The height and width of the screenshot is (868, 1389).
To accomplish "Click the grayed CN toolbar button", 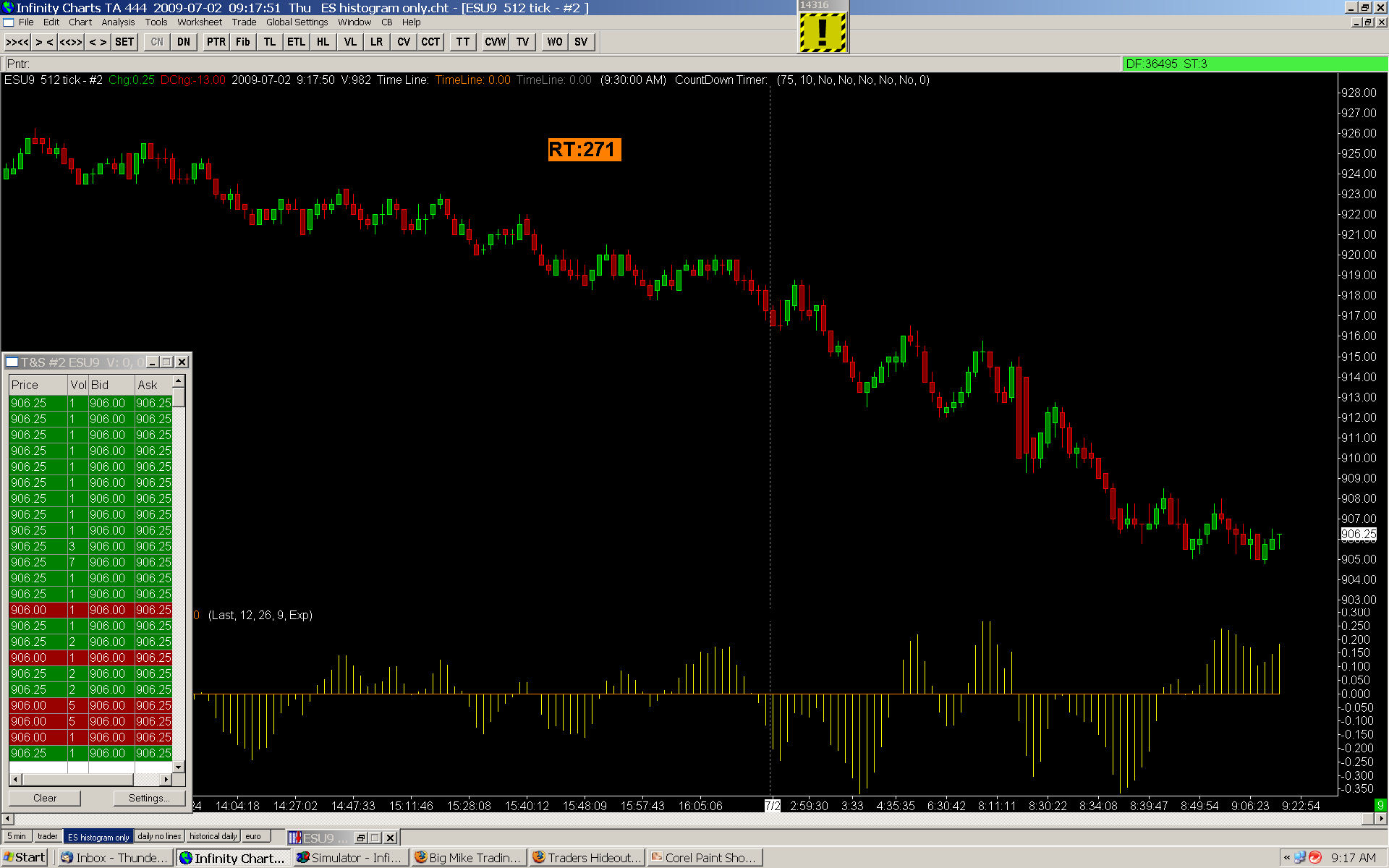I will pos(157,42).
